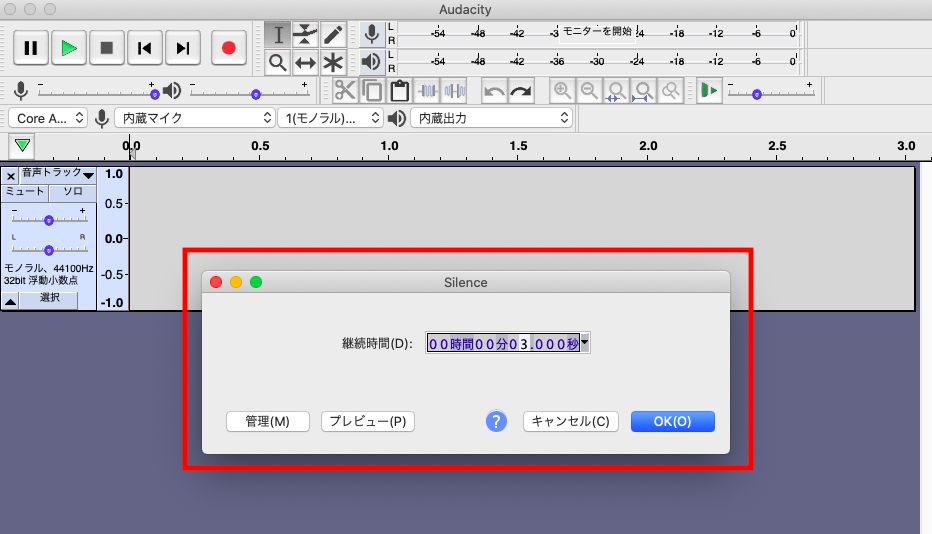Select the Zoom magnifier tool
Viewport: 932px width, 534px height.
tap(278, 62)
